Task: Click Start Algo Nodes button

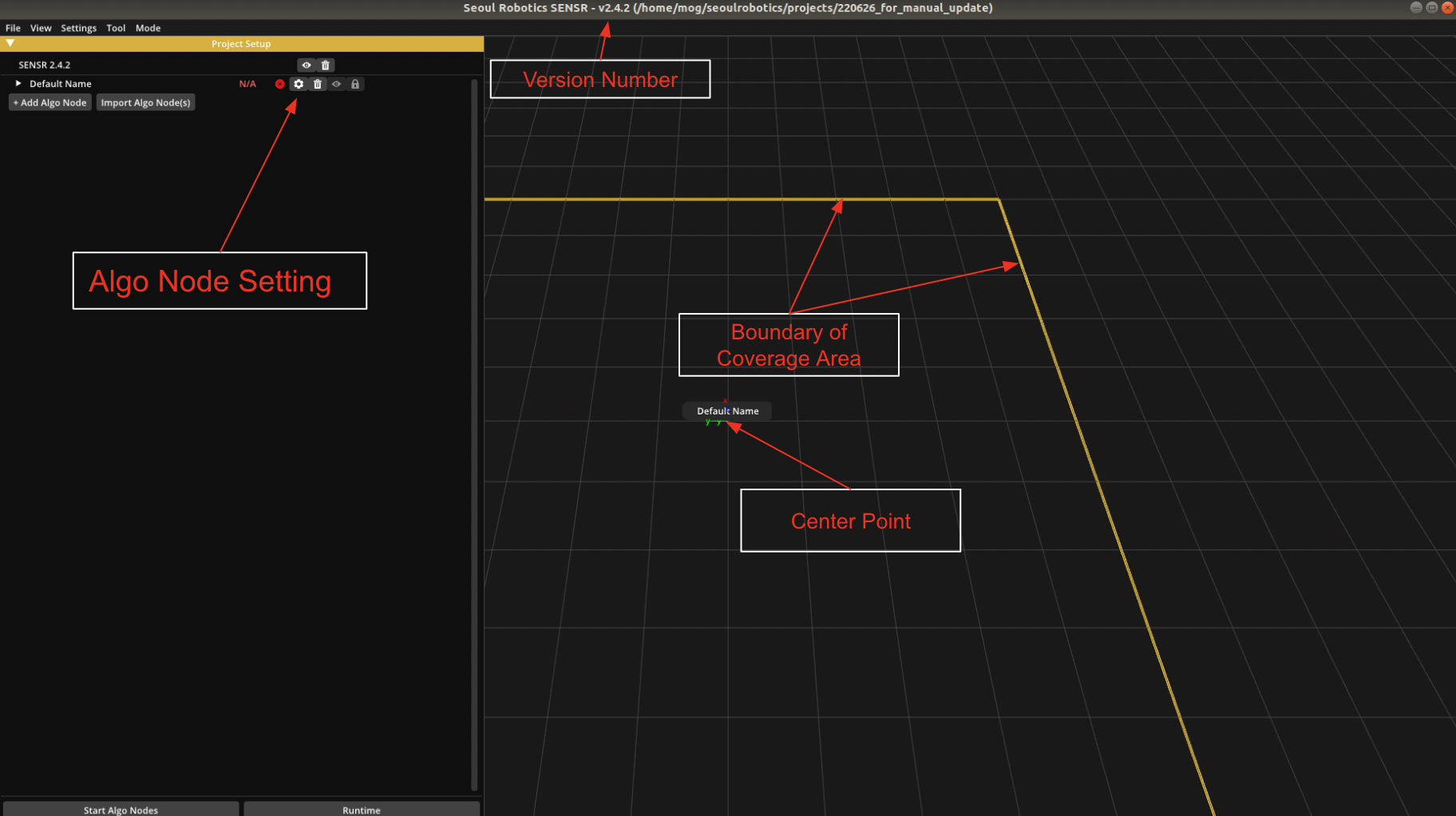Action: pos(121,809)
